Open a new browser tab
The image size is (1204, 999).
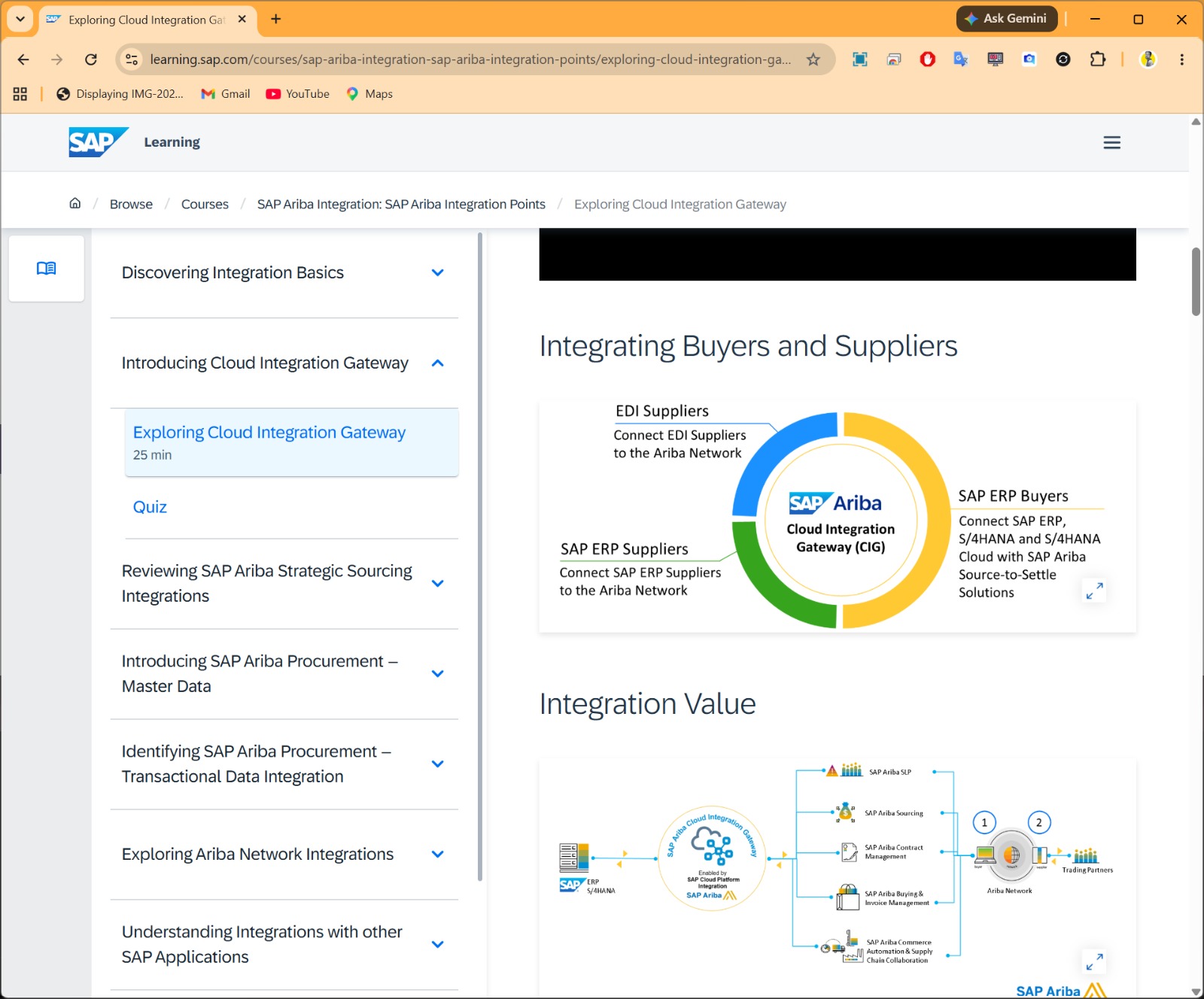276,19
